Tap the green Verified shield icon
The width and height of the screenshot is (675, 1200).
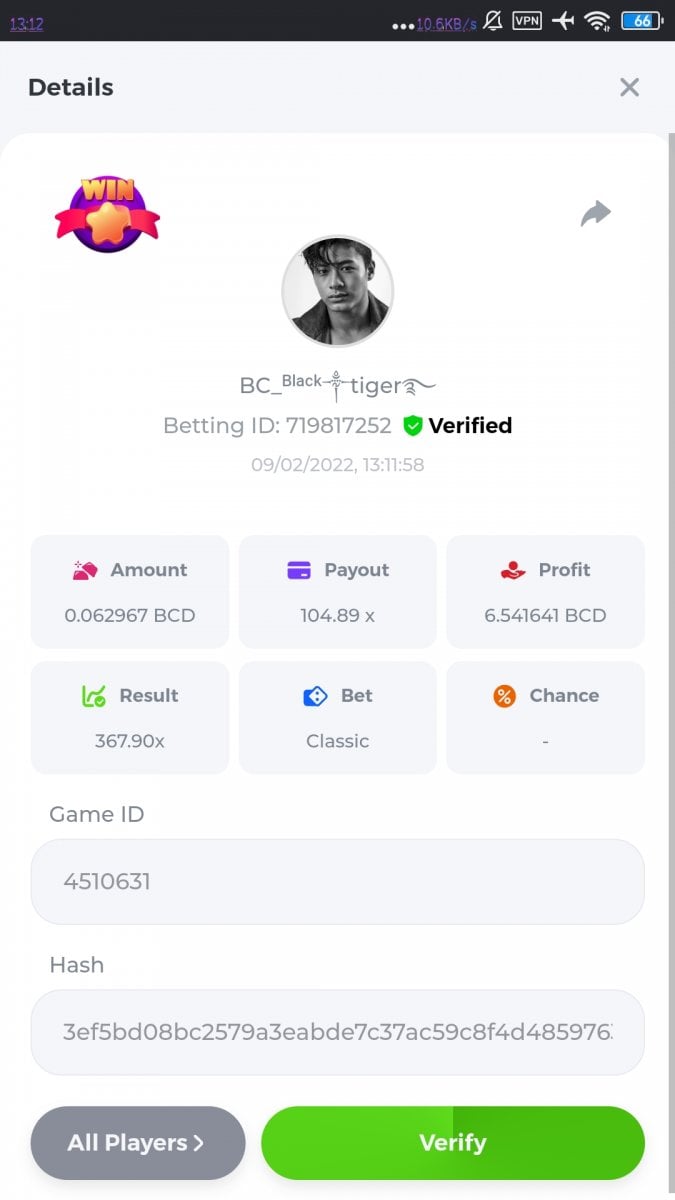pos(413,426)
